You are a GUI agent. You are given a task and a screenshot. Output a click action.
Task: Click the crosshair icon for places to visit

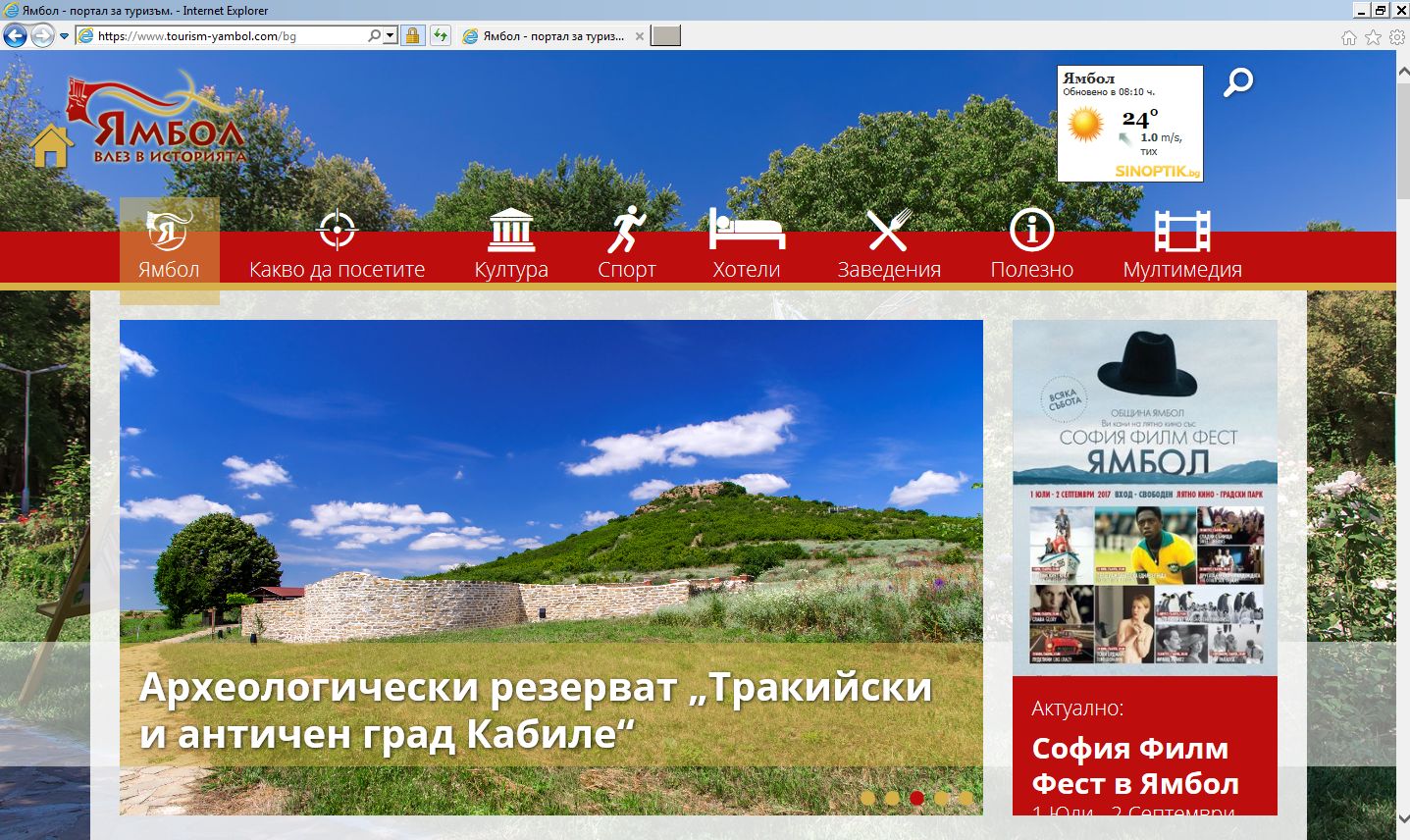click(x=337, y=231)
